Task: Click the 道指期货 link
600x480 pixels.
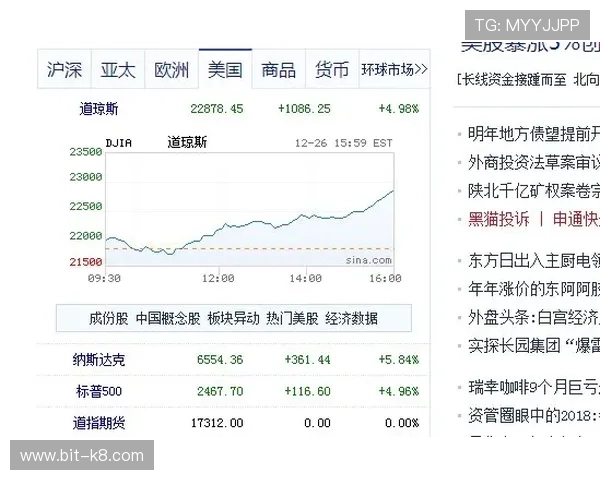Action: point(99,423)
